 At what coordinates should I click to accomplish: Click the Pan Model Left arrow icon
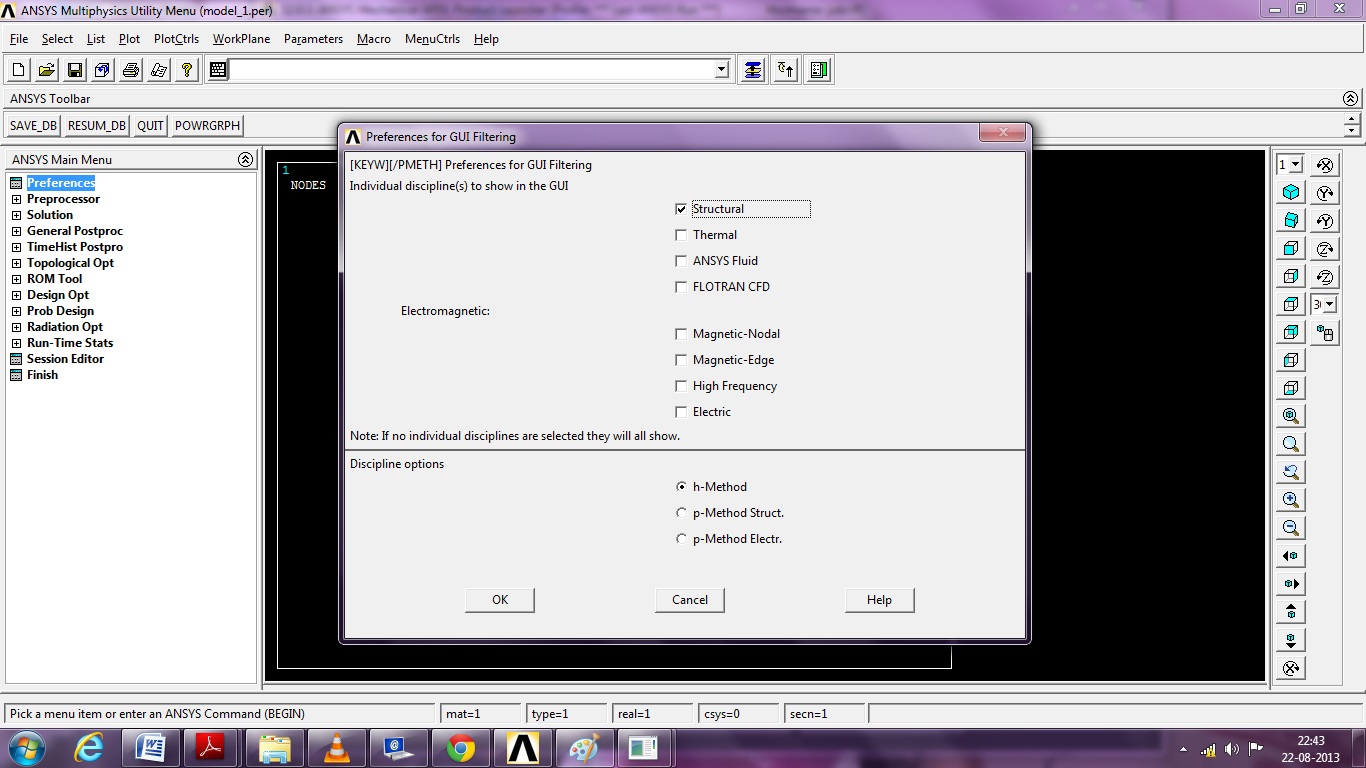click(x=1291, y=556)
